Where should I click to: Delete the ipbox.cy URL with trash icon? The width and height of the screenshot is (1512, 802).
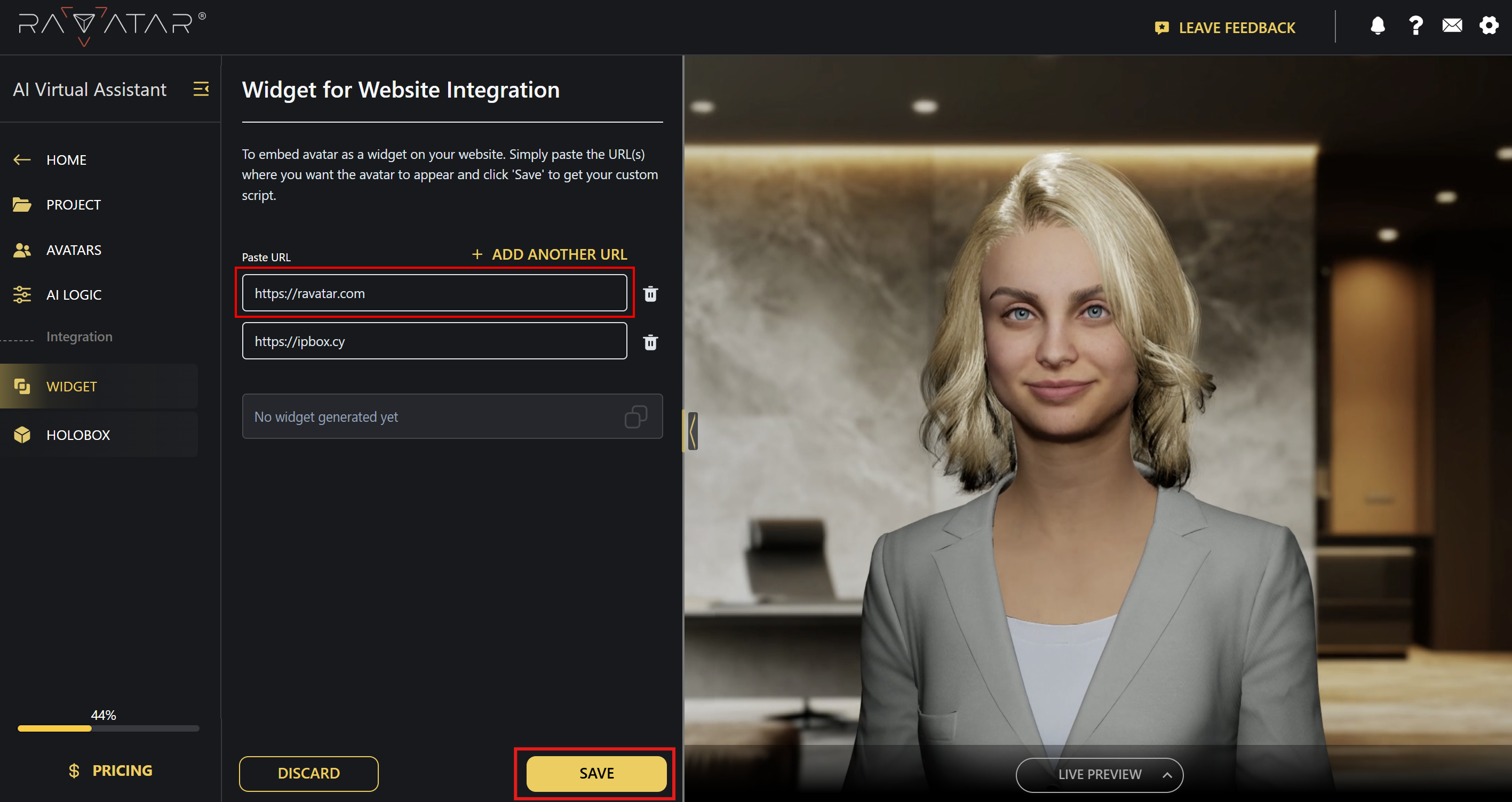pyautogui.click(x=650, y=342)
